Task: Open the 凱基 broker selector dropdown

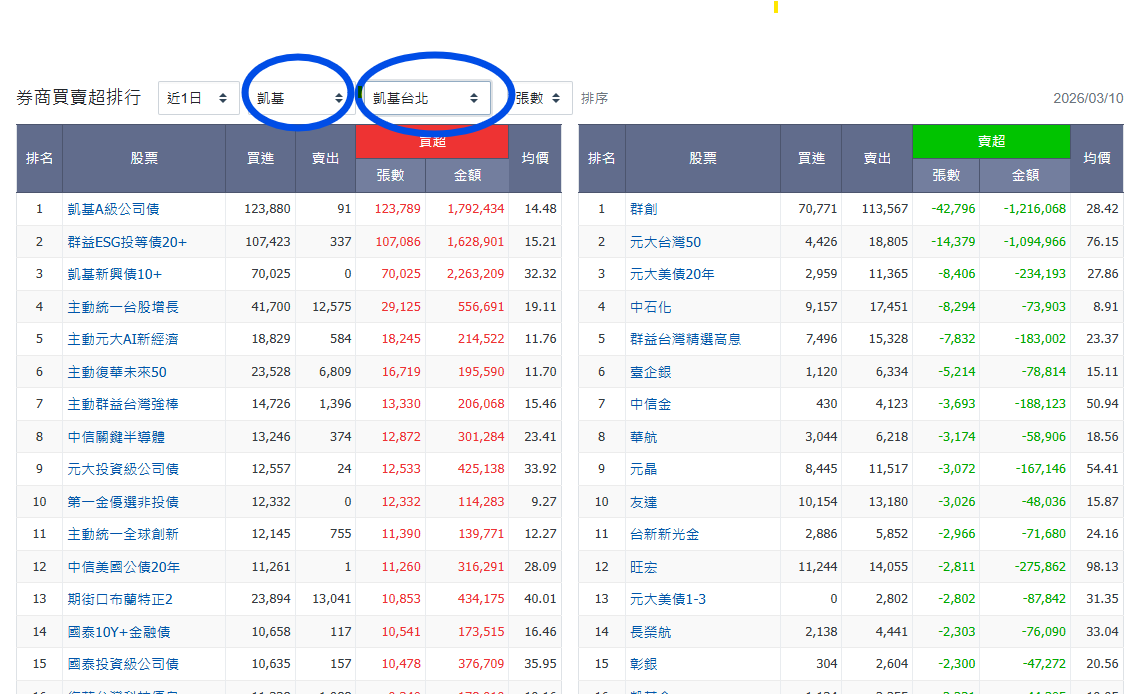Action: pos(295,97)
